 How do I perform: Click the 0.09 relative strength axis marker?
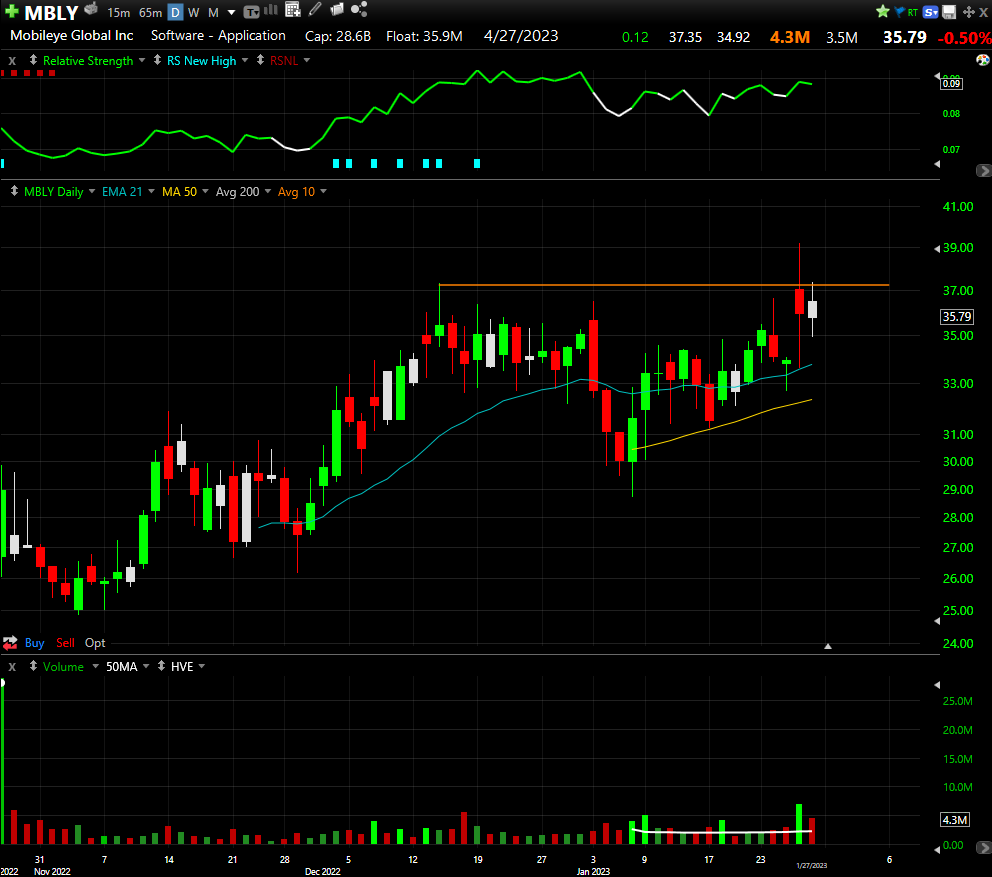pos(951,84)
